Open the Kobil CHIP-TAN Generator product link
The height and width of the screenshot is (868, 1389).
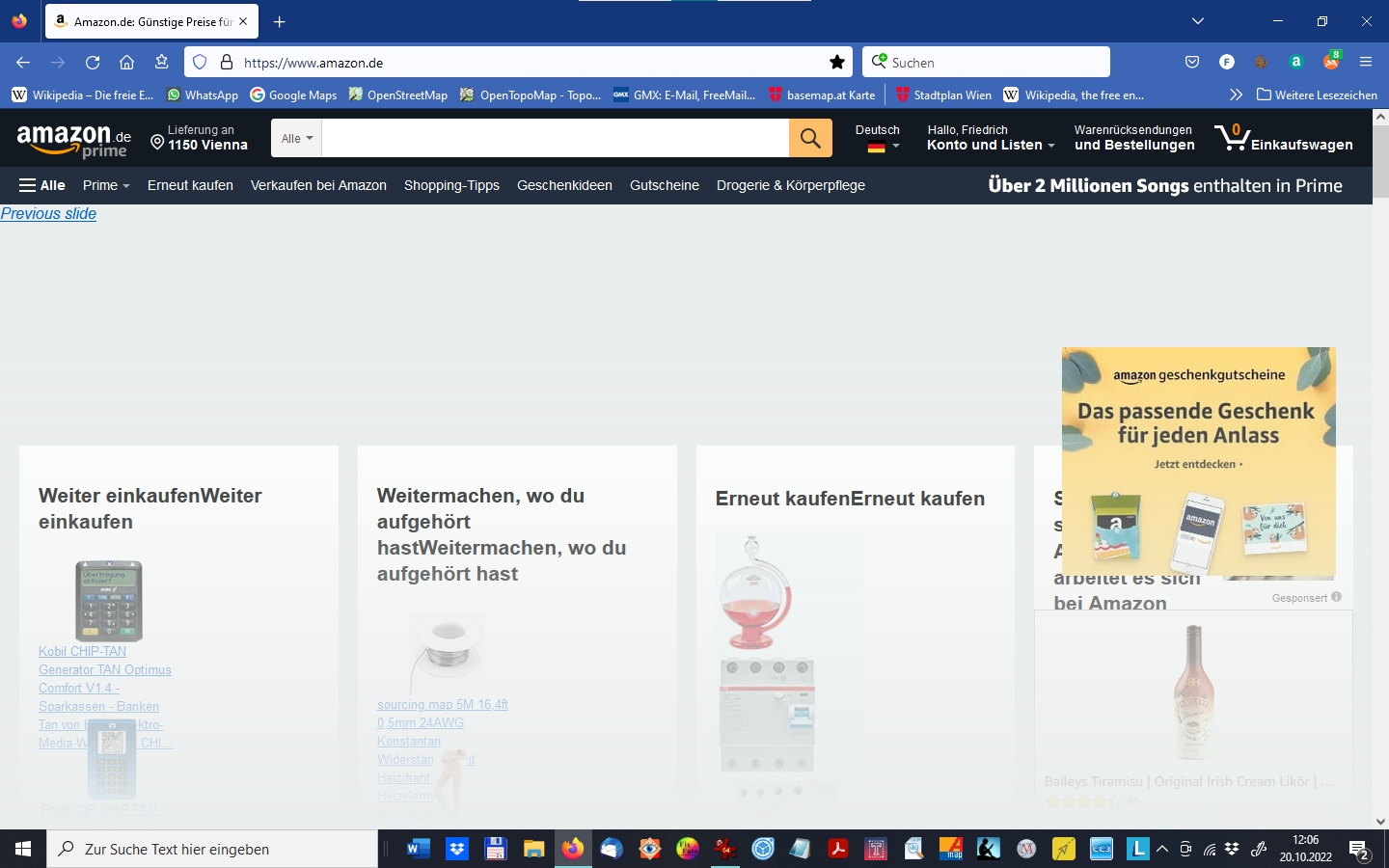105,697
